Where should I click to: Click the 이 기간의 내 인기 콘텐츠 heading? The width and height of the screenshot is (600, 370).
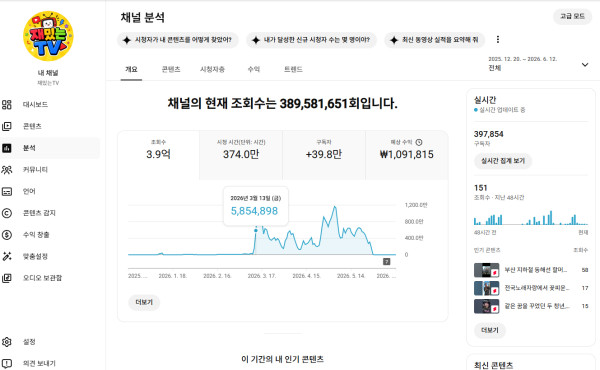(282, 359)
